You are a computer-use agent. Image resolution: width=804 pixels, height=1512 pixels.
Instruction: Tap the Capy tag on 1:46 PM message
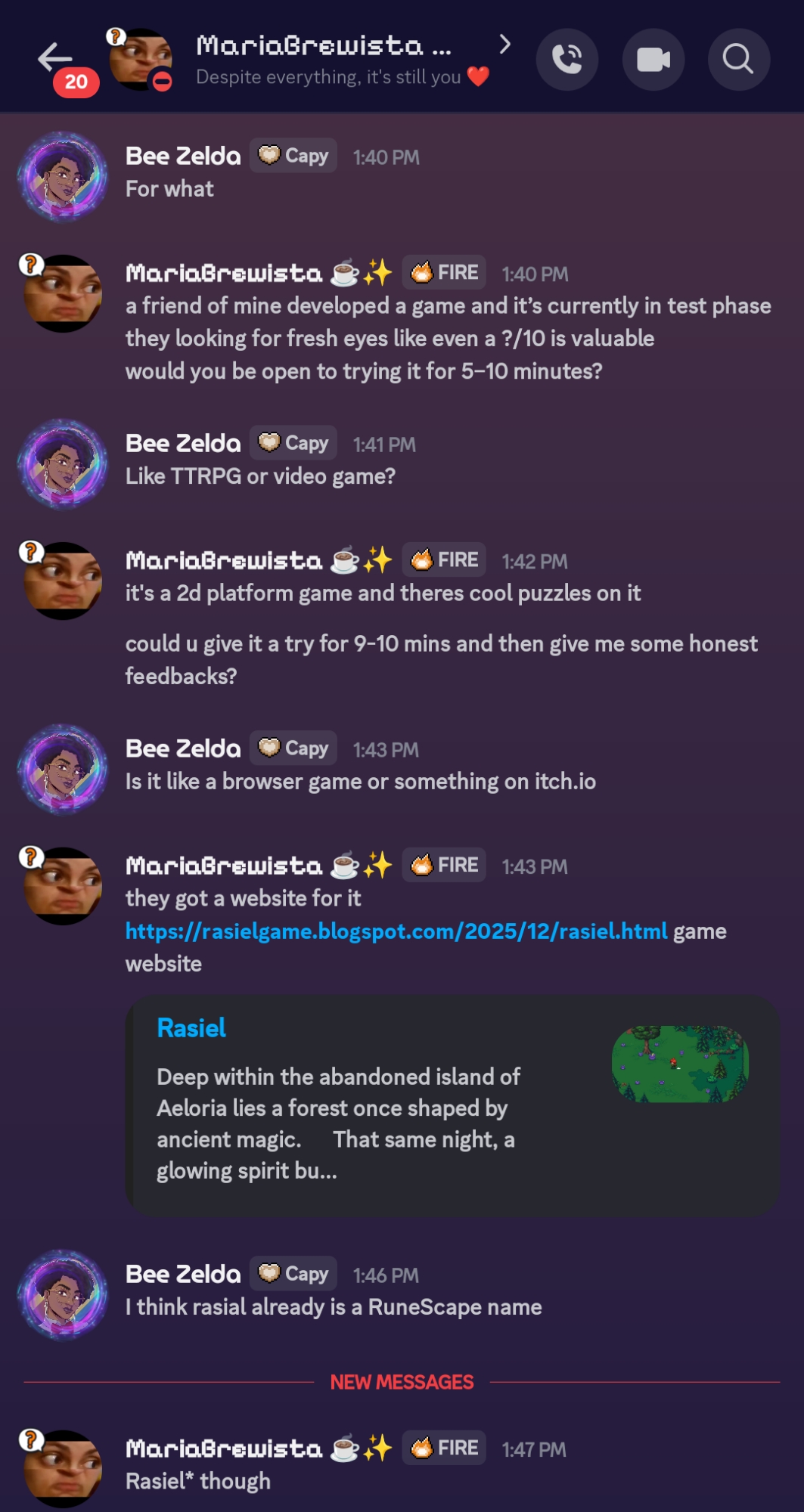click(293, 1273)
